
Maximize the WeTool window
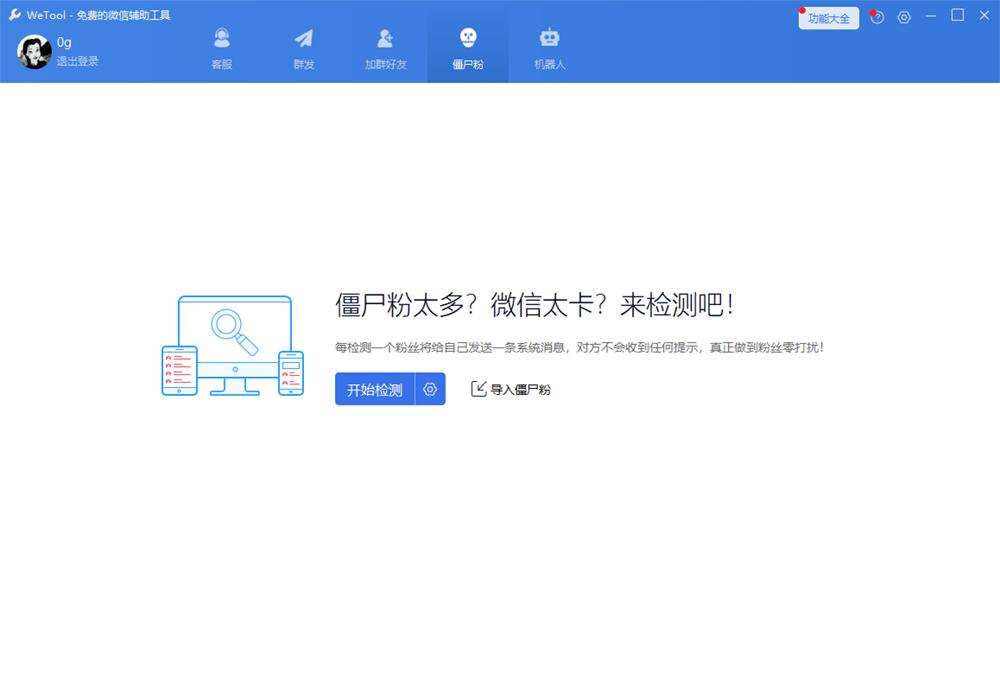point(957,15)
